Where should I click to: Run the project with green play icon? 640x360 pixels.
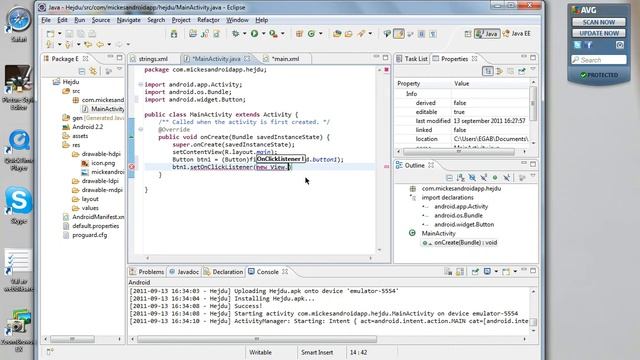pos(254,33)
